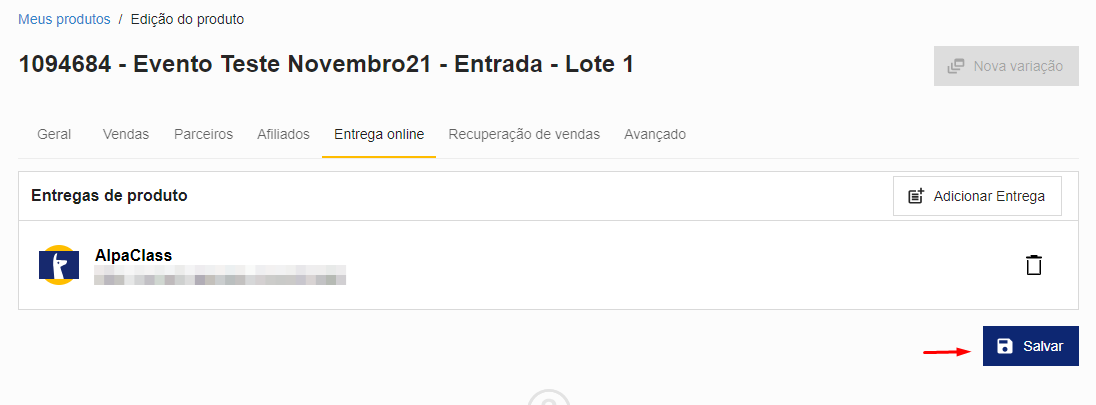Viewport: 1096px width, 405px height.
Task: Delete the AlpaClass delivery with trash icon
Action: [x=1033, y=265]
